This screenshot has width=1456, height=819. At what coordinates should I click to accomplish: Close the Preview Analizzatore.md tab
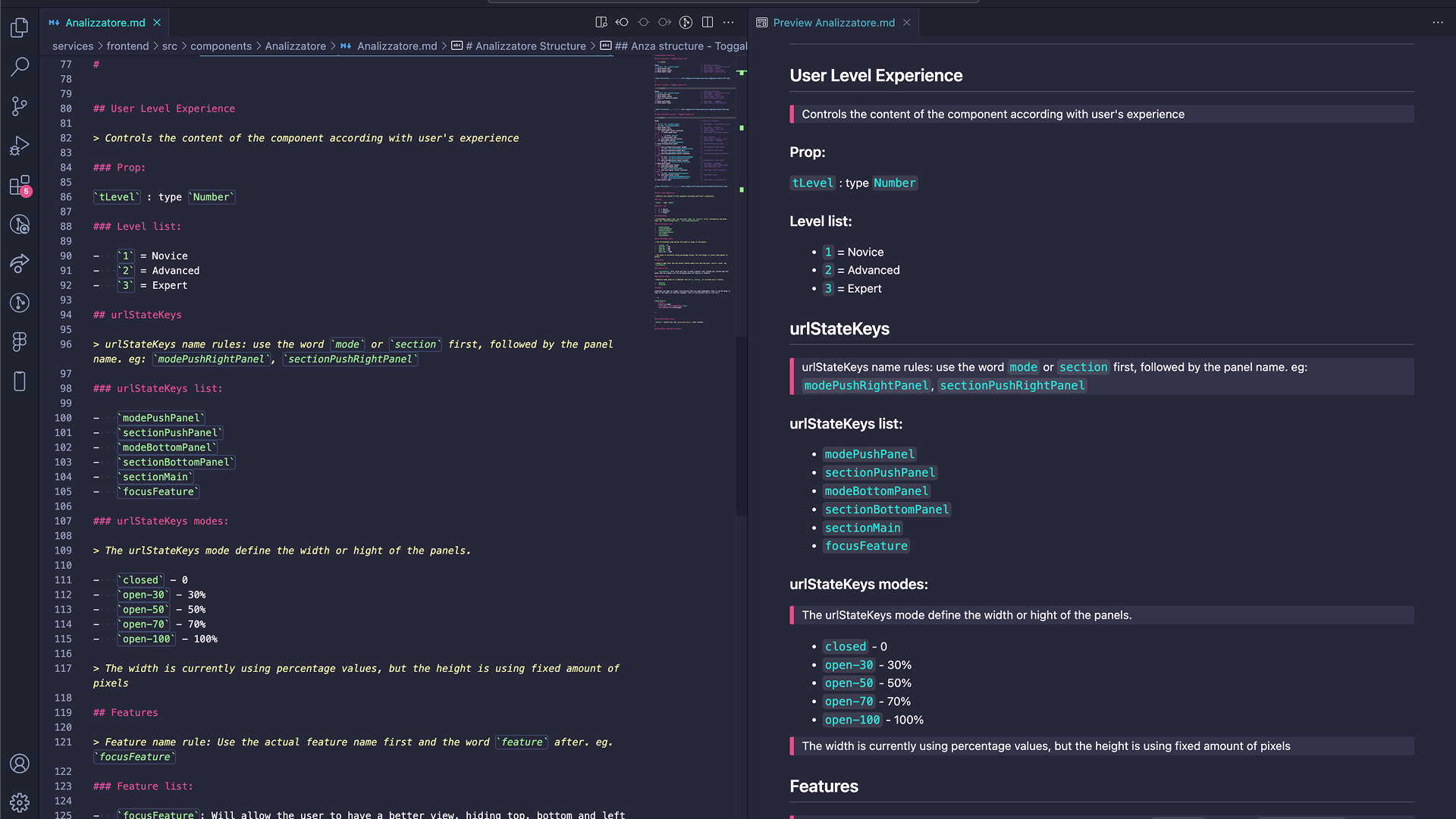coord(906,23)
